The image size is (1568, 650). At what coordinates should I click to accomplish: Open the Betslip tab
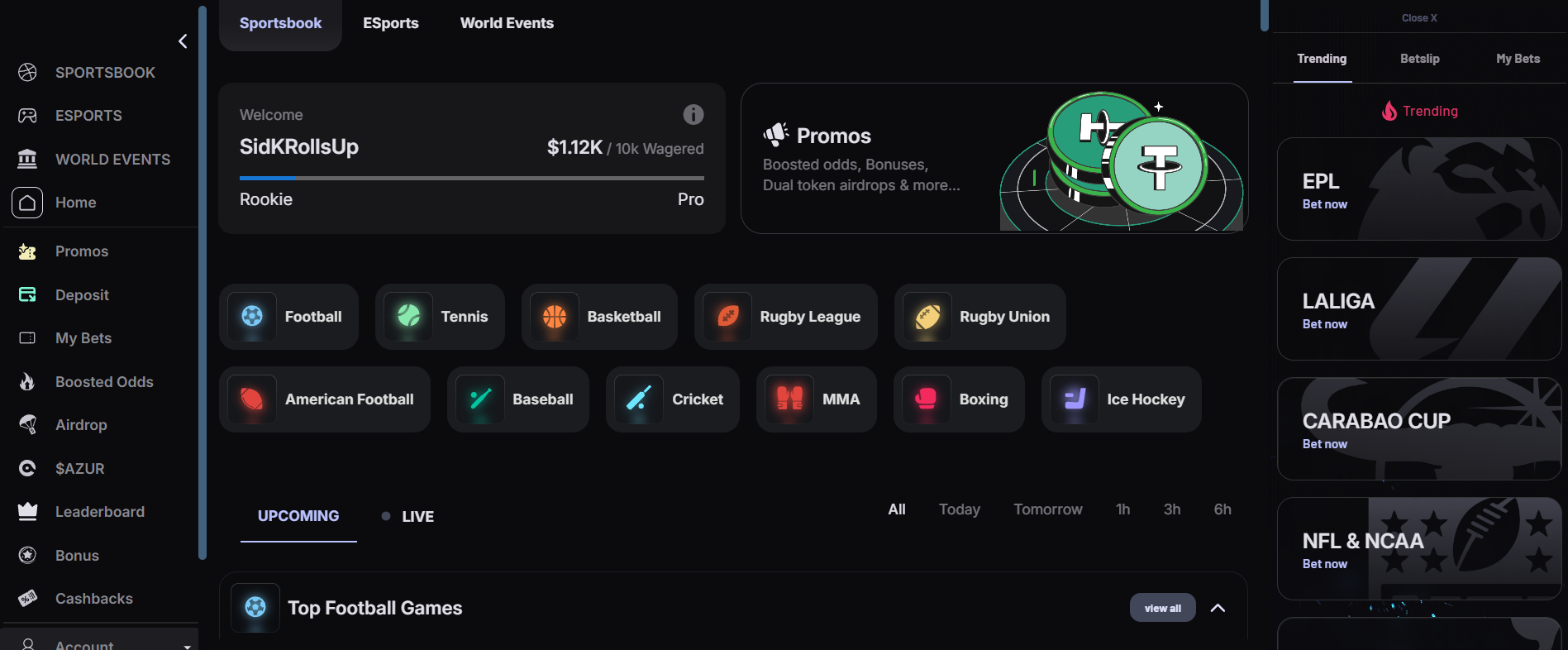[1418, 59]
